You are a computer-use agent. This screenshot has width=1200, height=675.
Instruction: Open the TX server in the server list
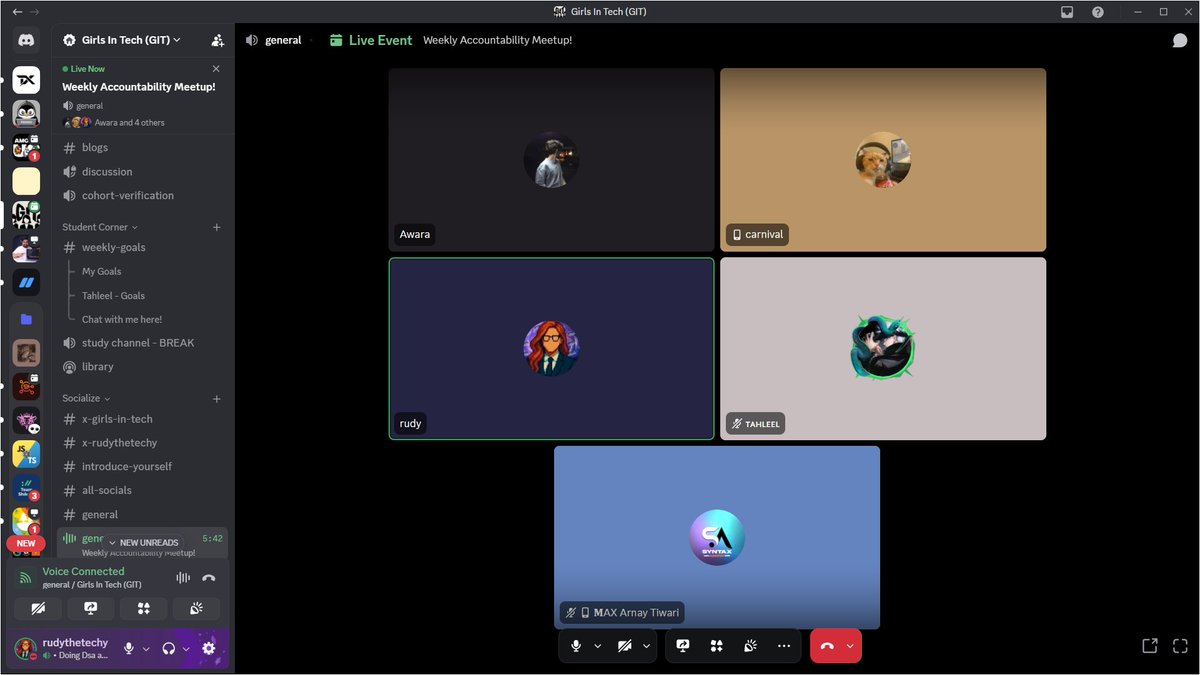(x=26, y=80)
